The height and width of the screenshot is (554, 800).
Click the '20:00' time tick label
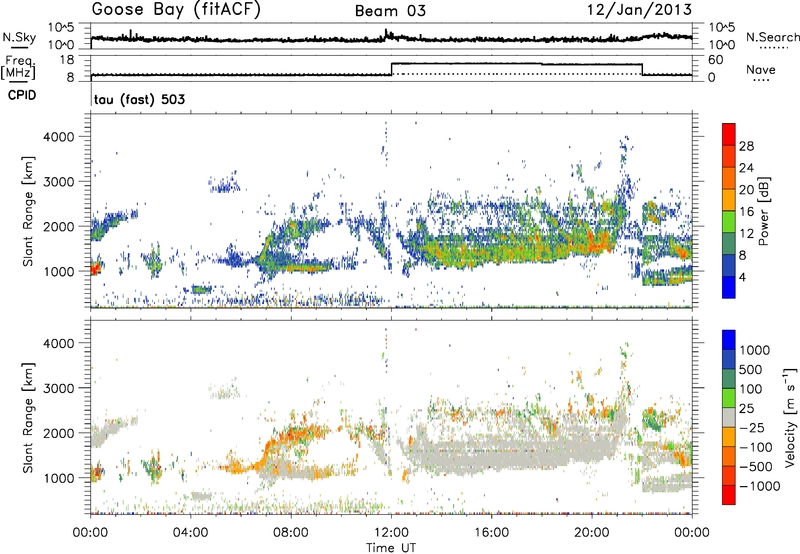click(591, 533)
